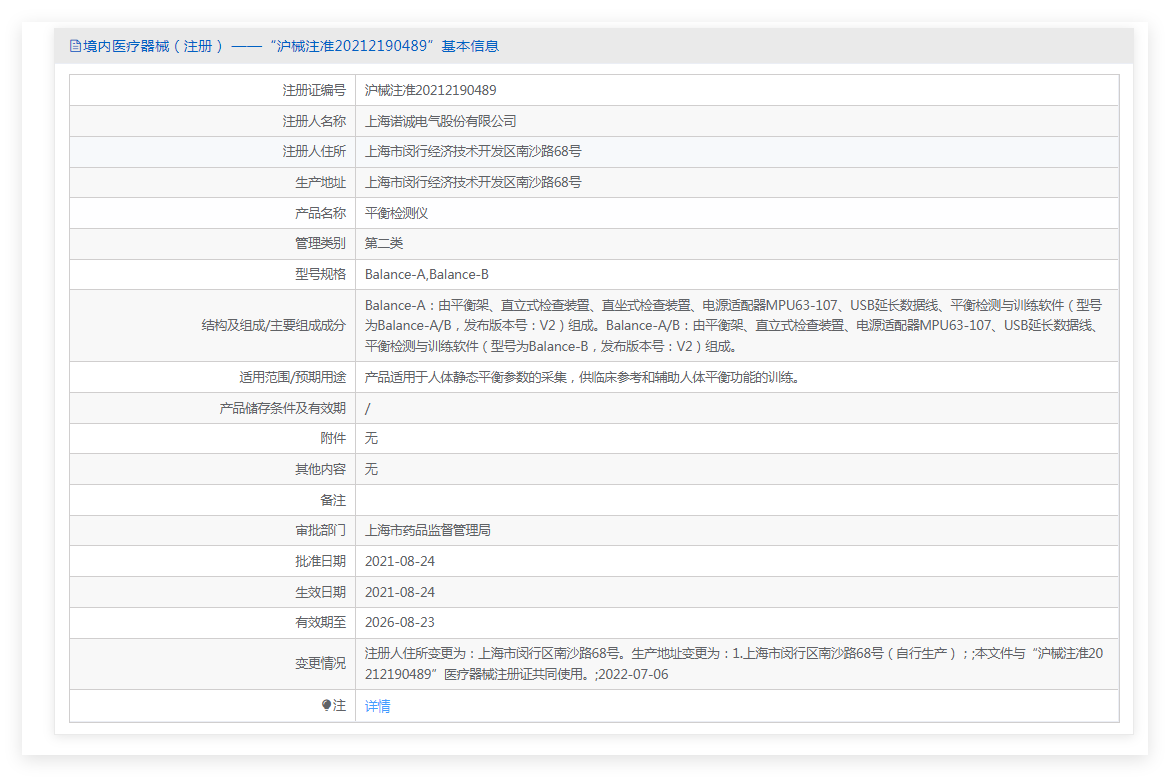The image size is (1170, 777).
Task: Click model spec Balance-A,Balance-B
Action: point(427,274)
